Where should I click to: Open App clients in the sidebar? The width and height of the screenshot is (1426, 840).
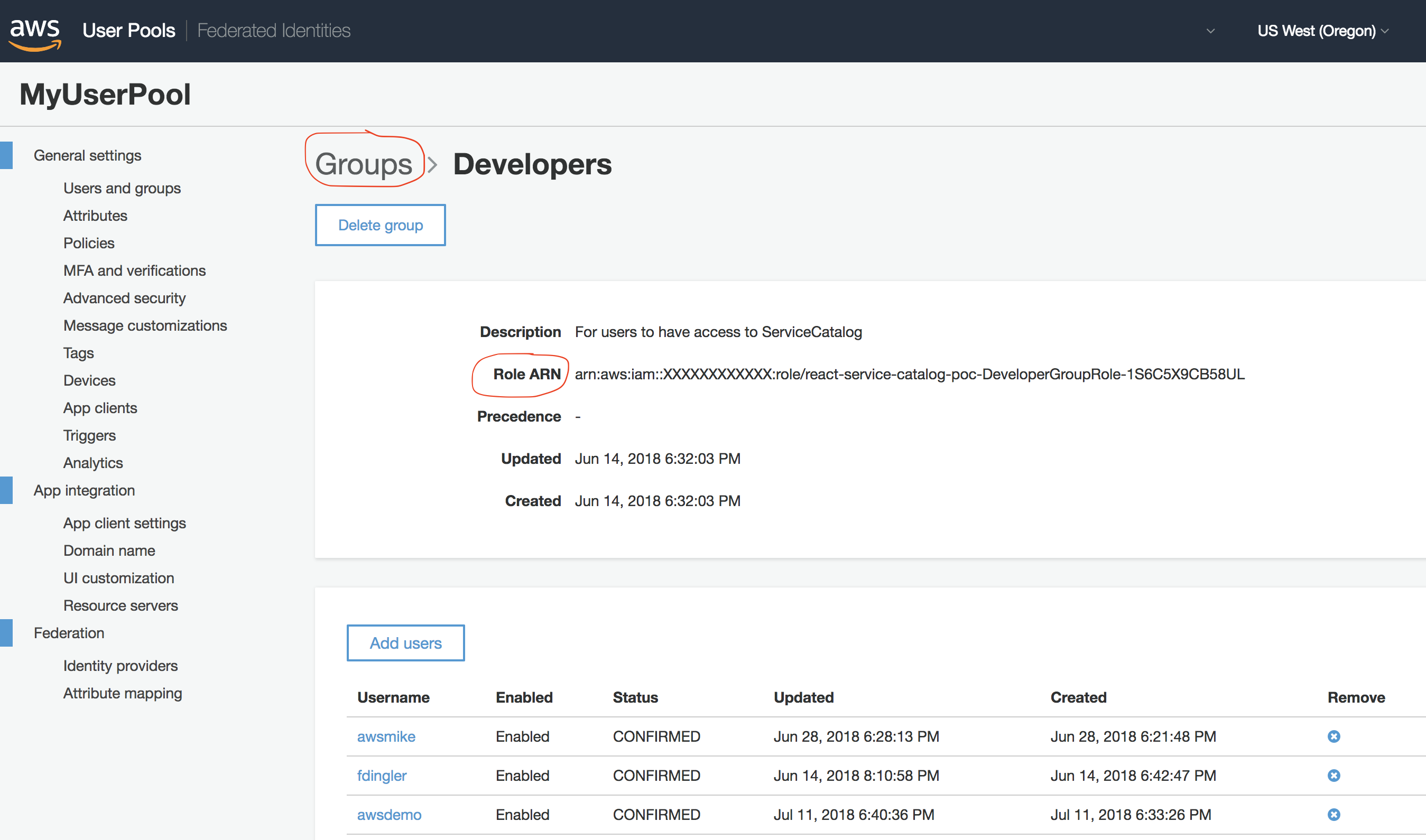(x=100, y=407)
